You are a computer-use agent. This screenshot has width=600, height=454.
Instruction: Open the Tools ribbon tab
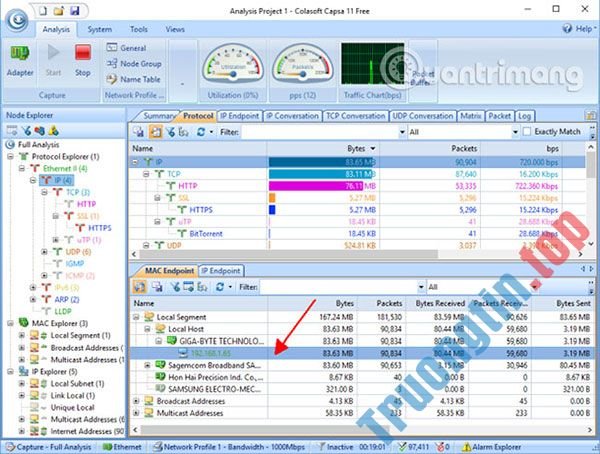(138, 30)
